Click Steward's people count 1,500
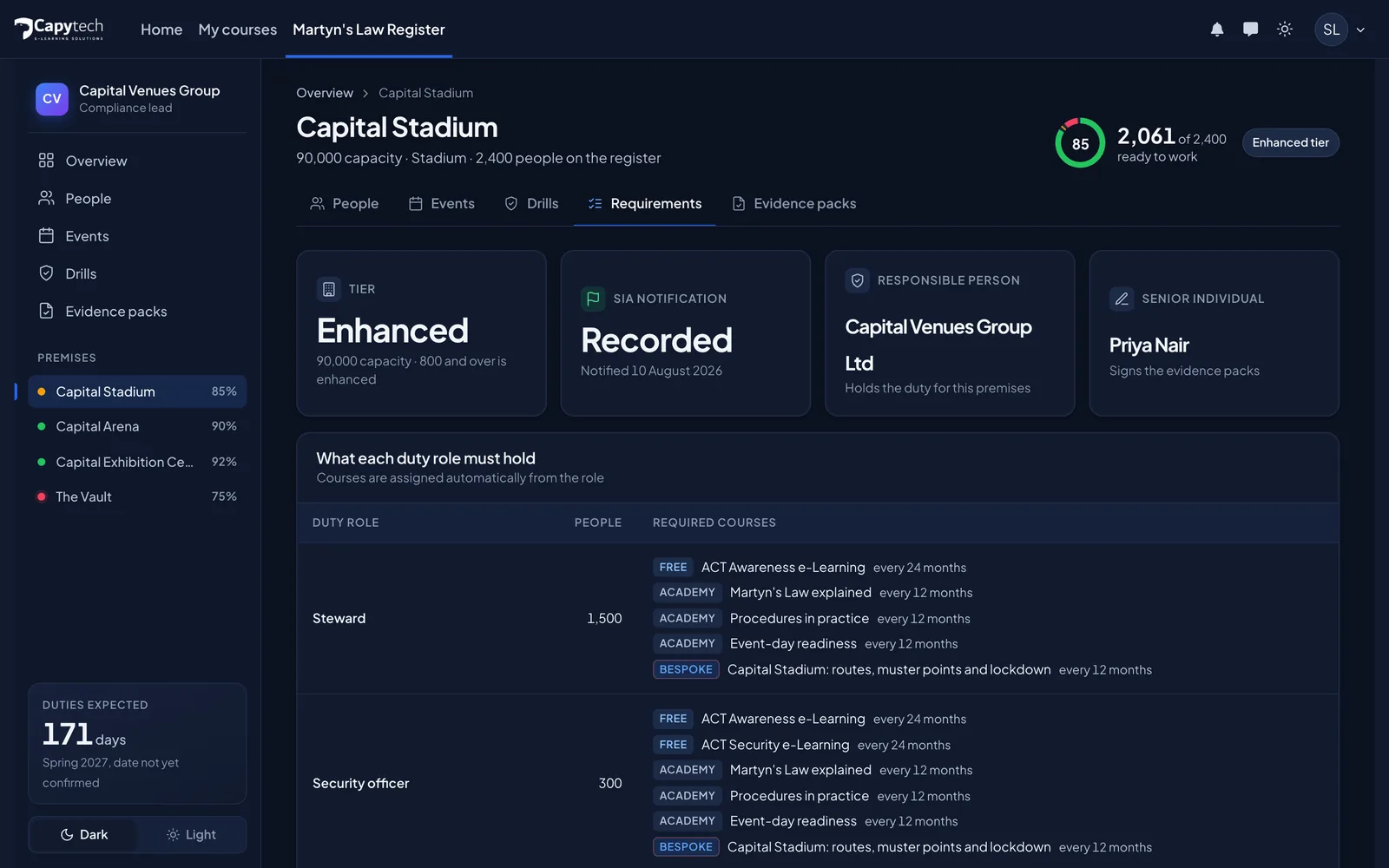The image size is (1389, 868). coord(604,618)
